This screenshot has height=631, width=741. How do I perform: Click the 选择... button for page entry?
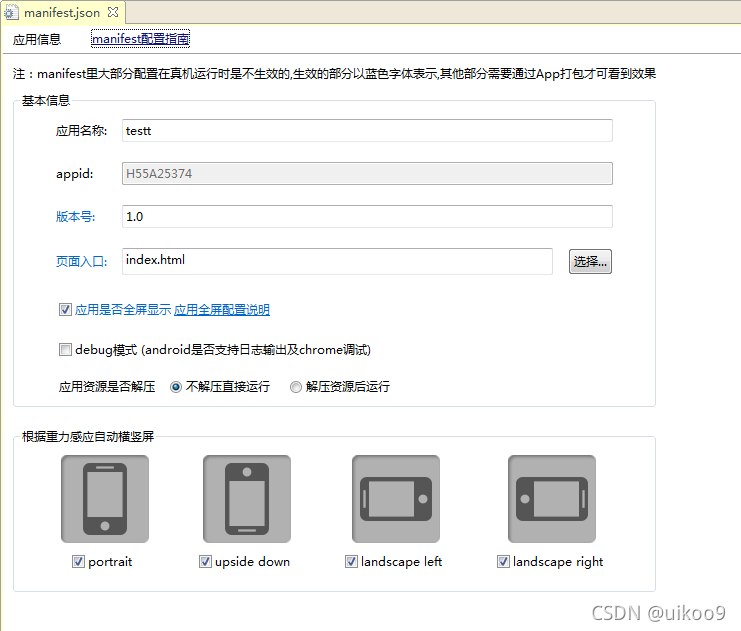[x=590, y=261]
